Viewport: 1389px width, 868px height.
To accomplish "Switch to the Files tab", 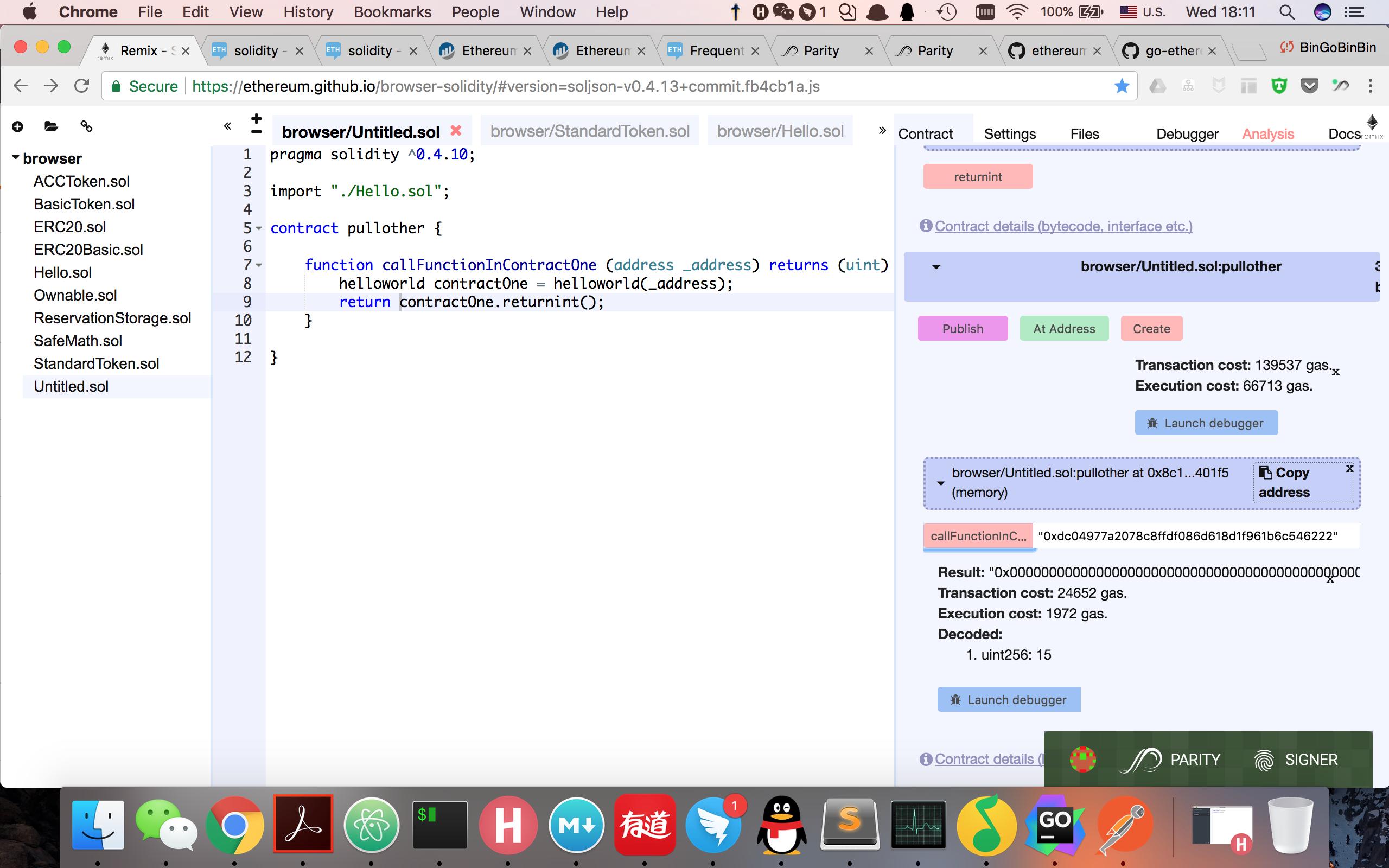I will 1084,134.
